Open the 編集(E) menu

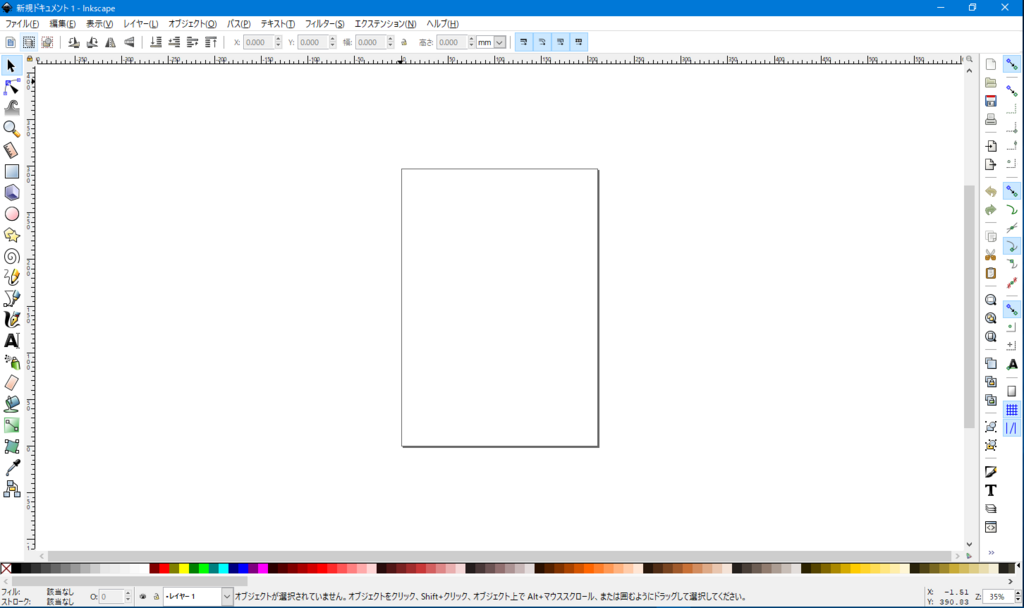pyautogui.click(x=63, y=24)
